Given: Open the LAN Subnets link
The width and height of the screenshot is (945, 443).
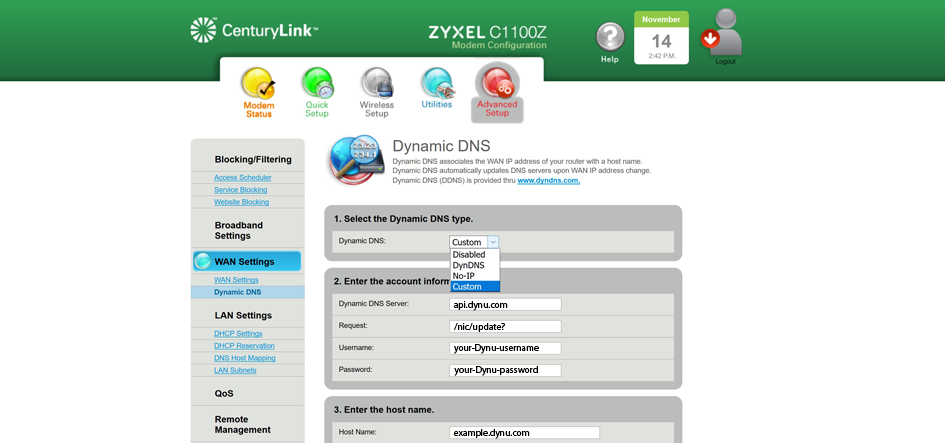Looking at the screenshot, I should [x=235, y=370].
